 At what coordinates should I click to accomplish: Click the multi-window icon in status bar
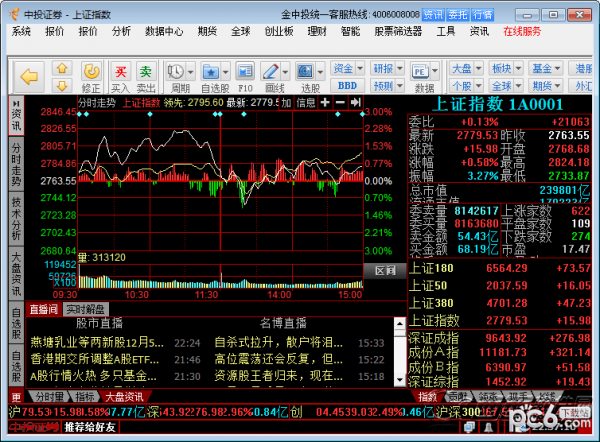click(x=469, y=427)
